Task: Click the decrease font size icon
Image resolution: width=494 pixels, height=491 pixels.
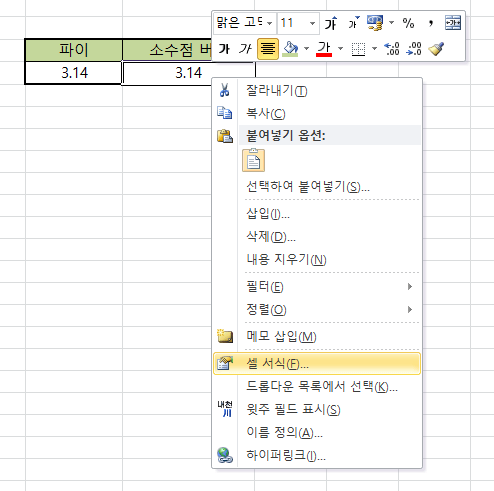Action: pyautogui.click(x=354, y=23)
